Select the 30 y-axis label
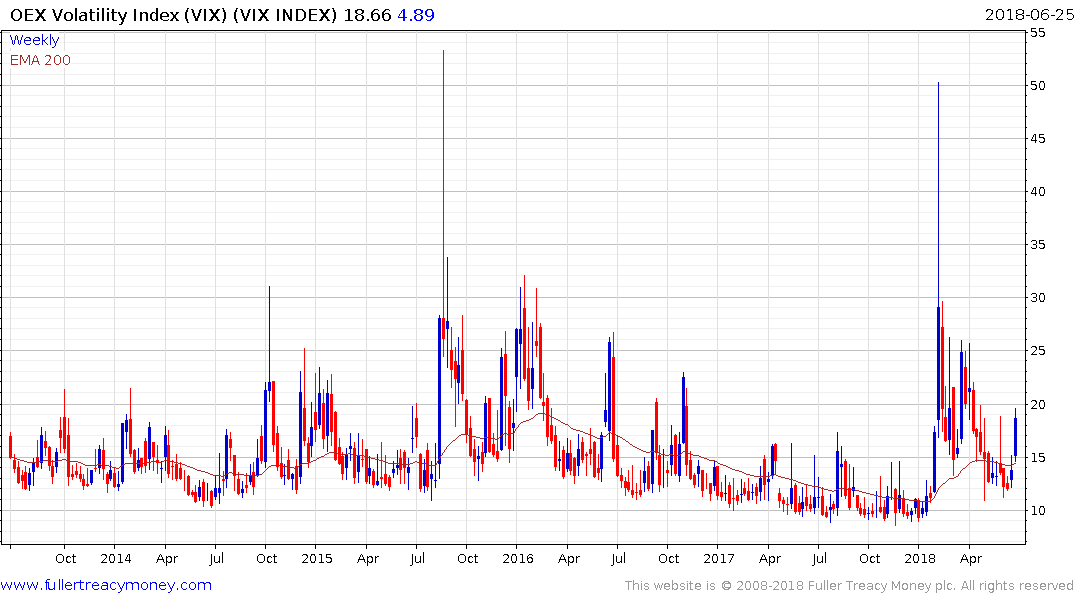 [1037, 298]
